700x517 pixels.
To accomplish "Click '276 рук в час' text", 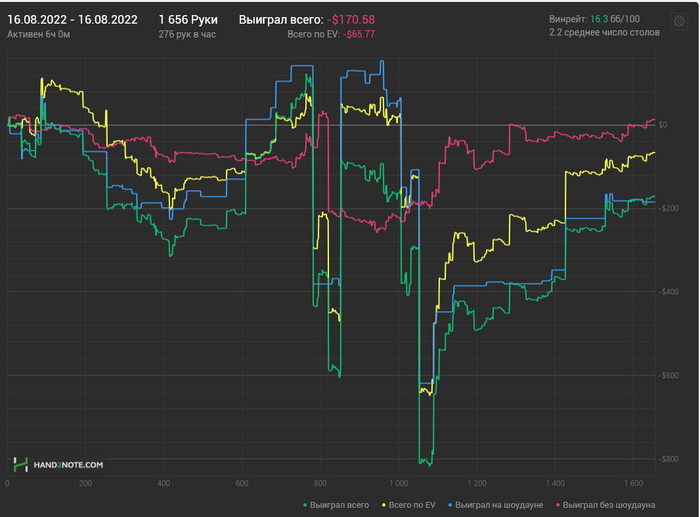I will click(x=187, y=34).
